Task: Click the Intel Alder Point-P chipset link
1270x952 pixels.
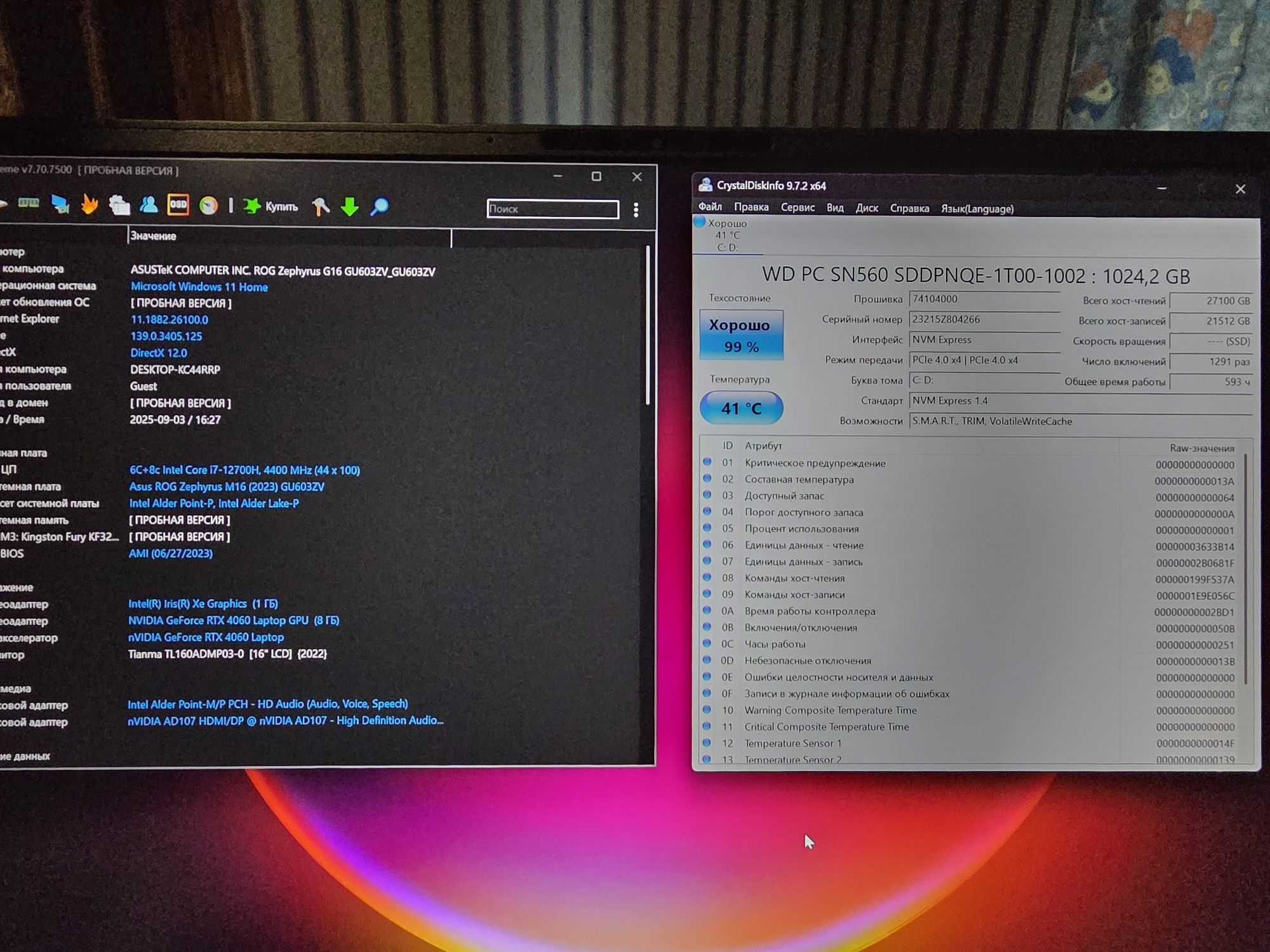Action: pyautogui.click(x=214, y=503)
